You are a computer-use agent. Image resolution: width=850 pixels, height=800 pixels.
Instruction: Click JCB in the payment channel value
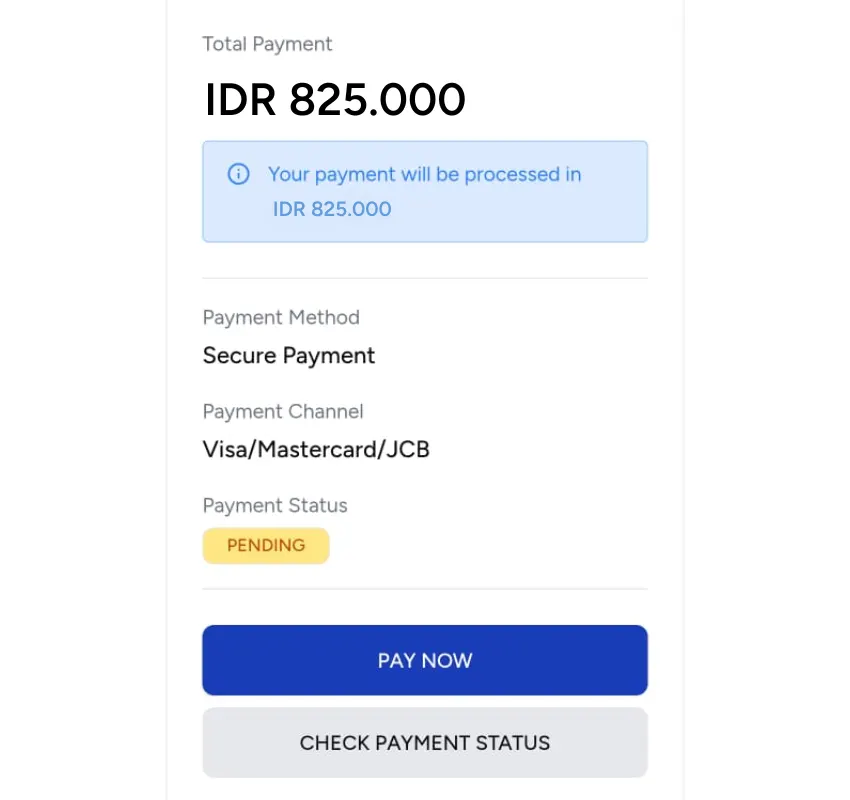[408, 449]
